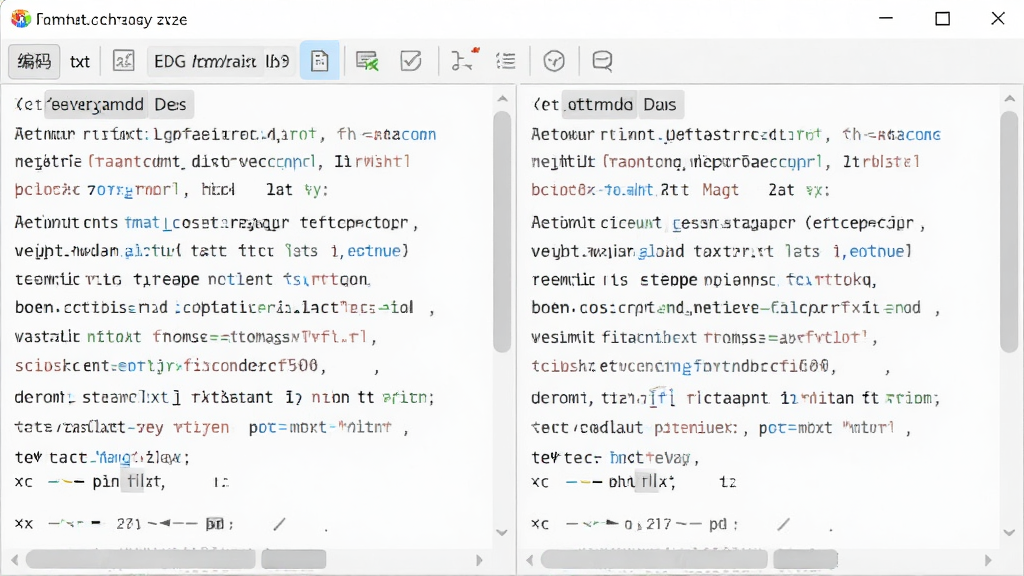Viewport: 1024px width, 576px height.
Task: Minimize the application window
Action: click(886, 18)
